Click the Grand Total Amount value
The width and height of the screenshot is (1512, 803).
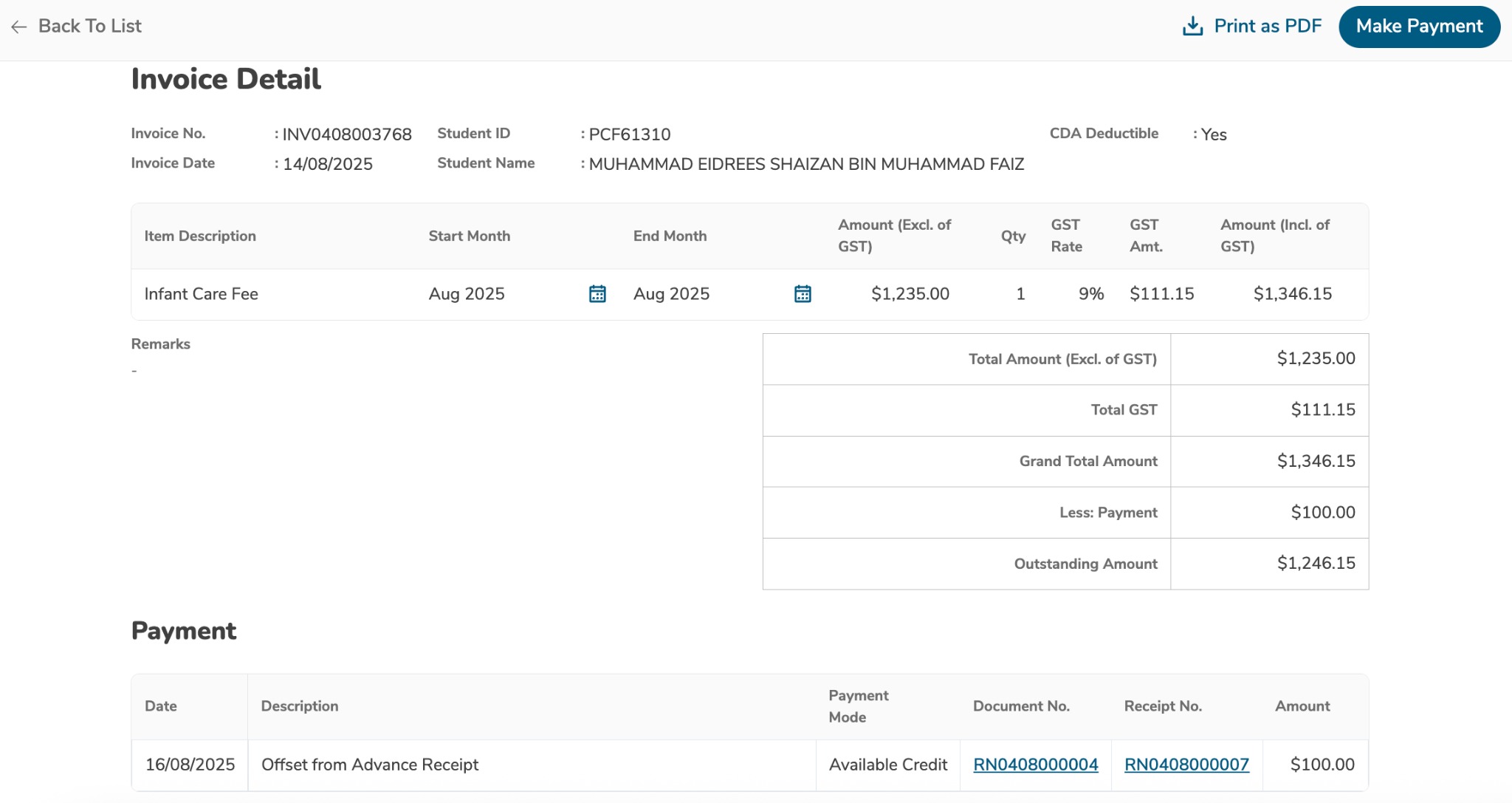(x=1316, y=461)
